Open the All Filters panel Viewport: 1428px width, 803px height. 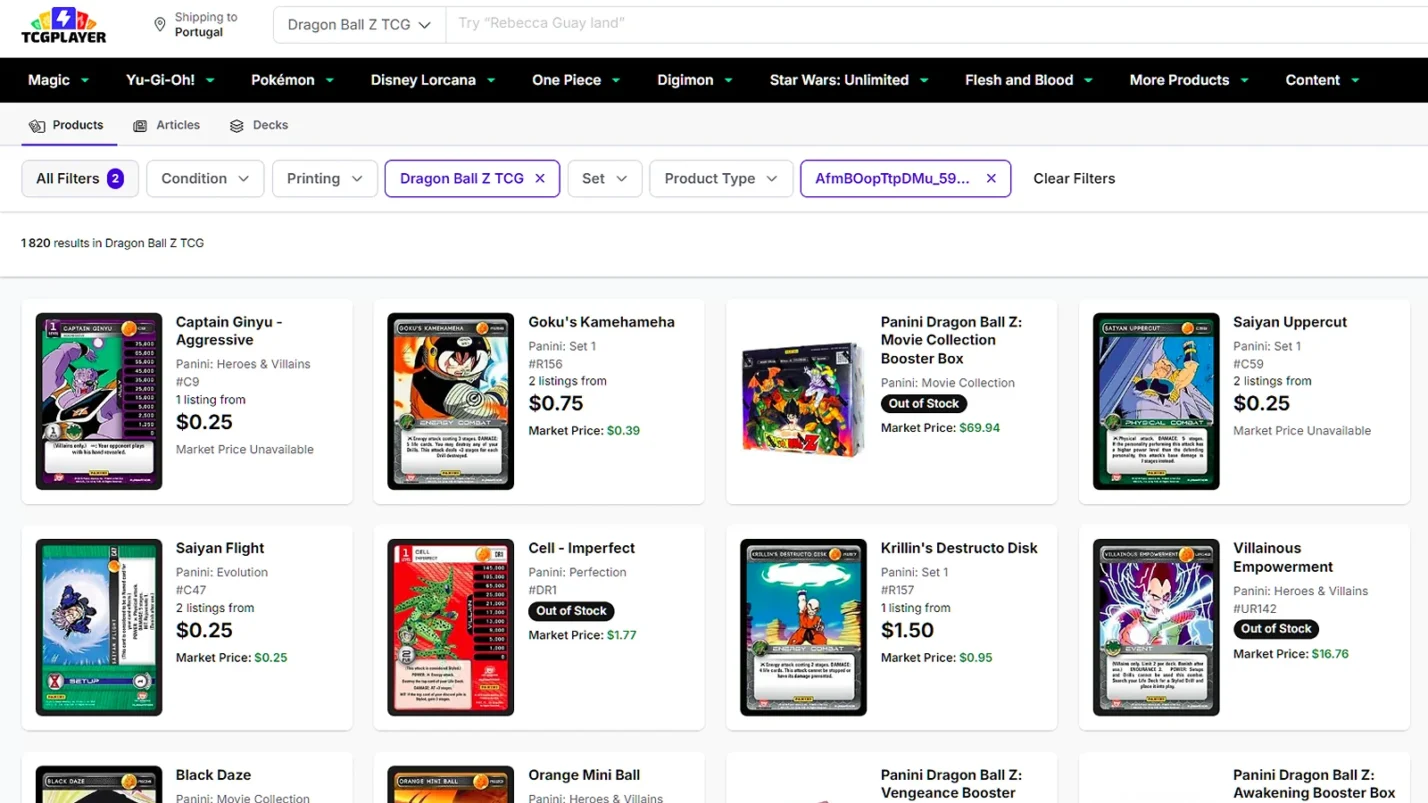(80, 179)
